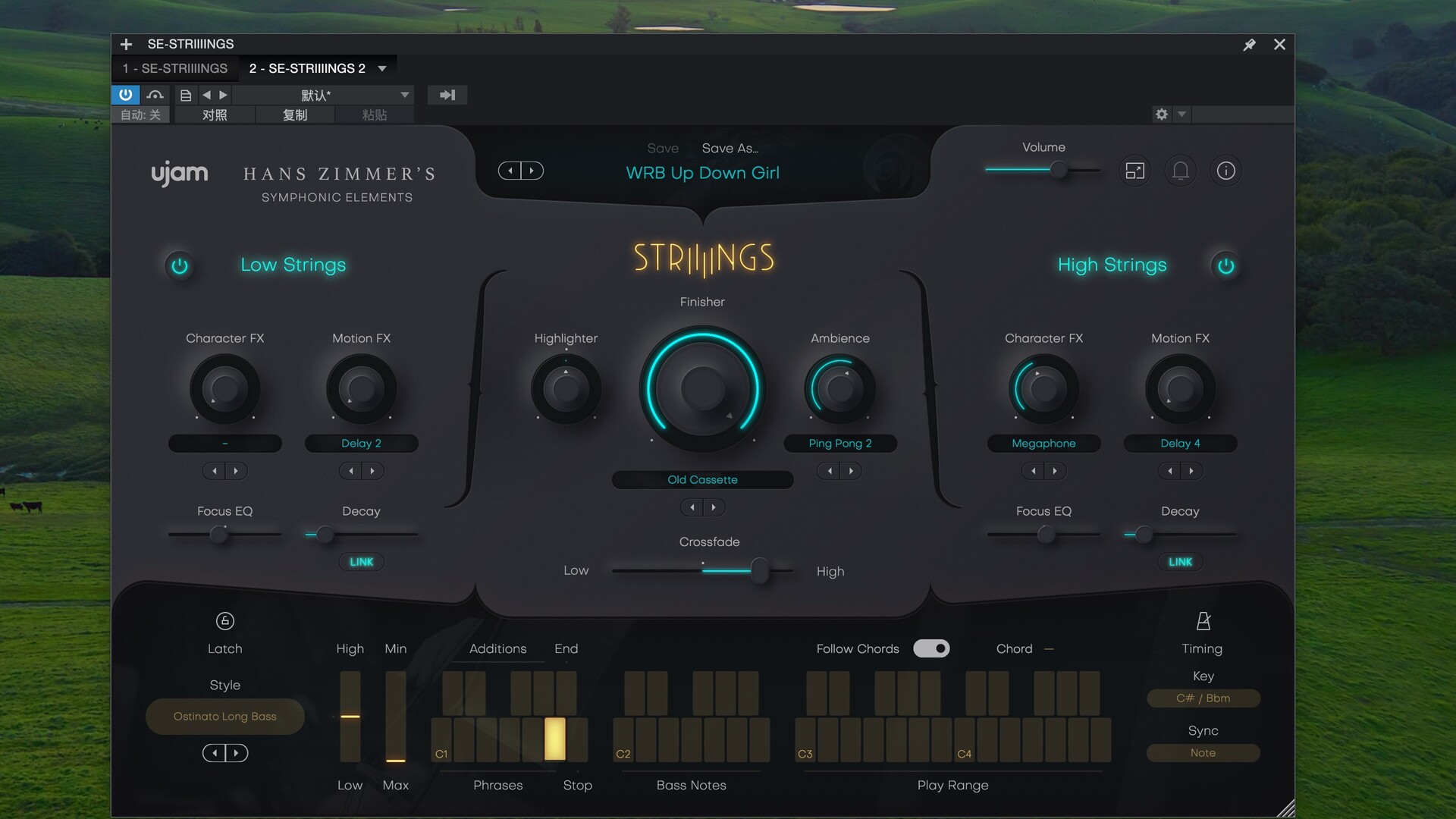The width and height of the screenshot is (1456, 819).
Task: Click Save As... in preset header
Action: pyautogui.click(x=730, y=149)
